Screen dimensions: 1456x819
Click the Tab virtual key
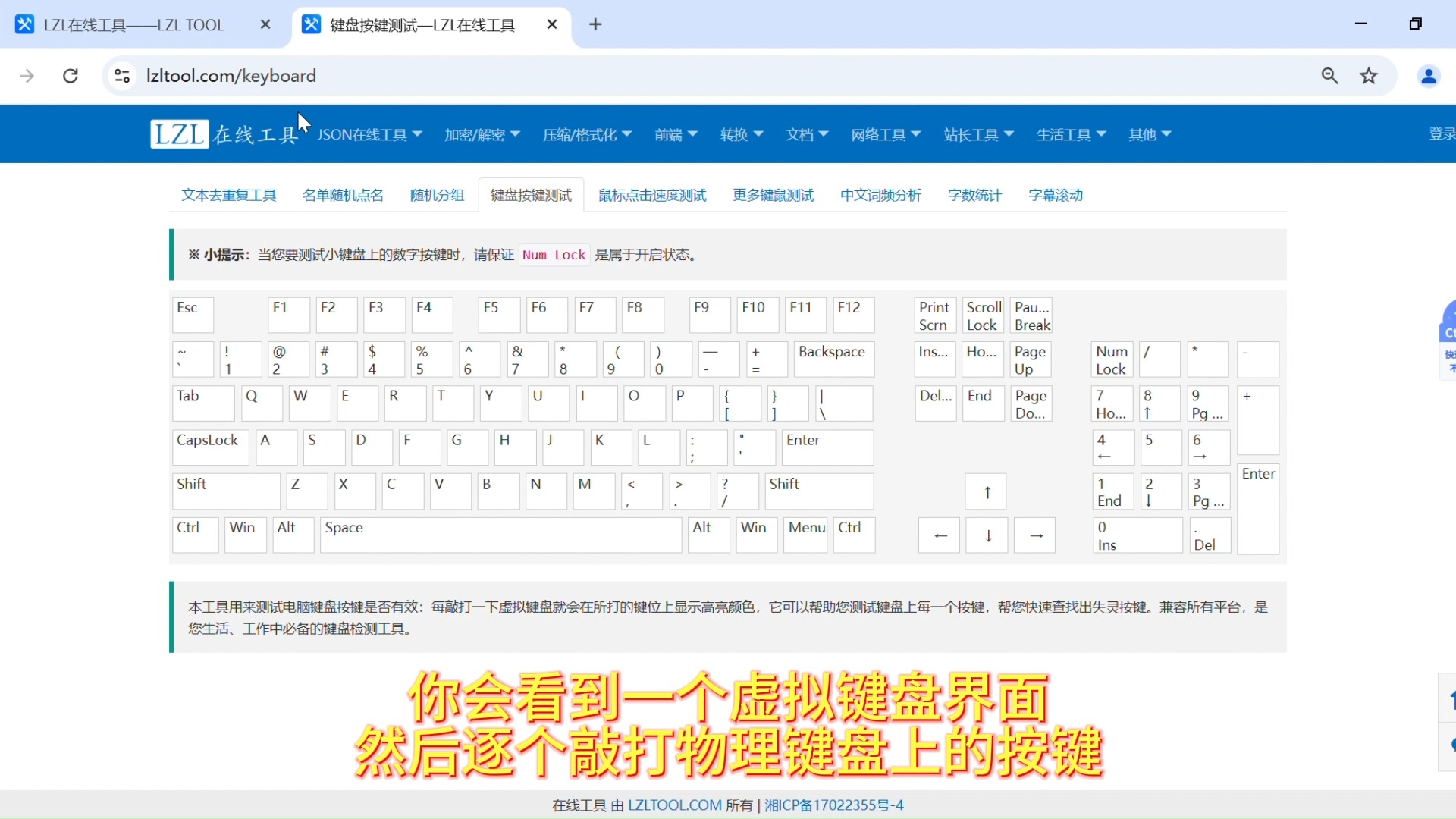203,403
